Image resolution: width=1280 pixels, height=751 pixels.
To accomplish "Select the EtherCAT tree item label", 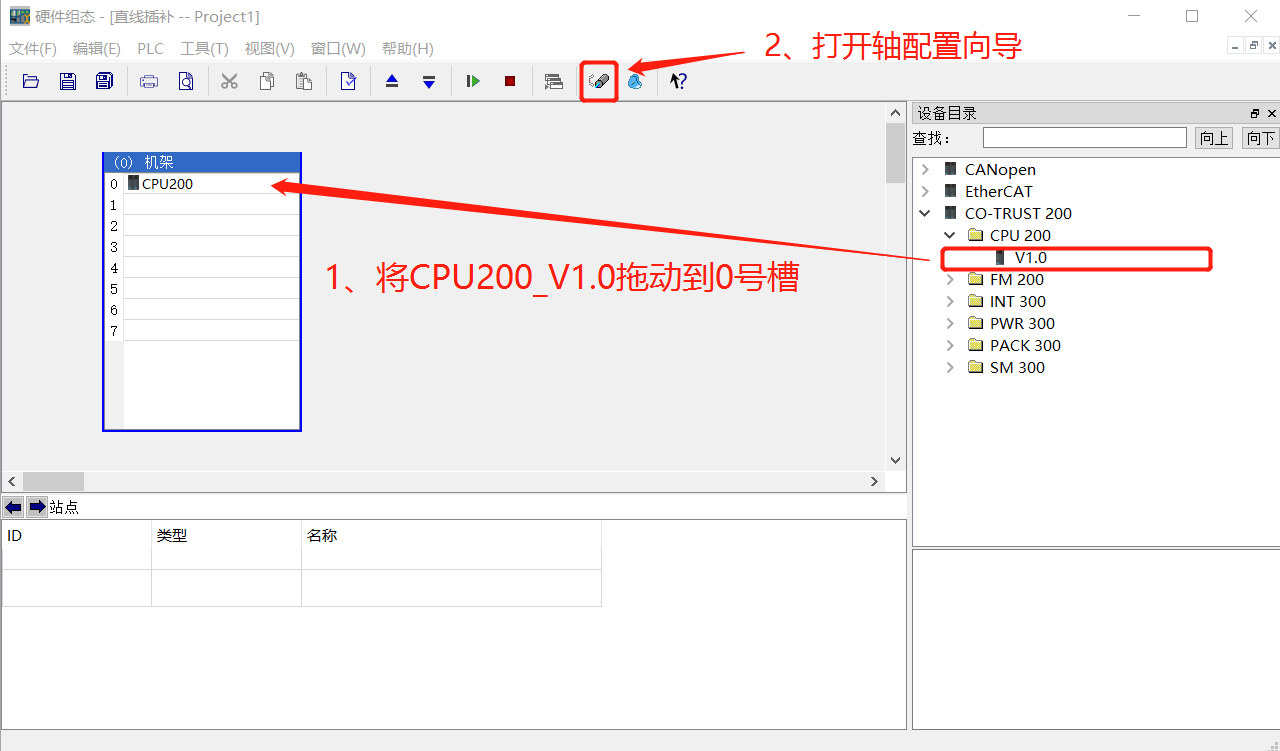I will (998, 192).
